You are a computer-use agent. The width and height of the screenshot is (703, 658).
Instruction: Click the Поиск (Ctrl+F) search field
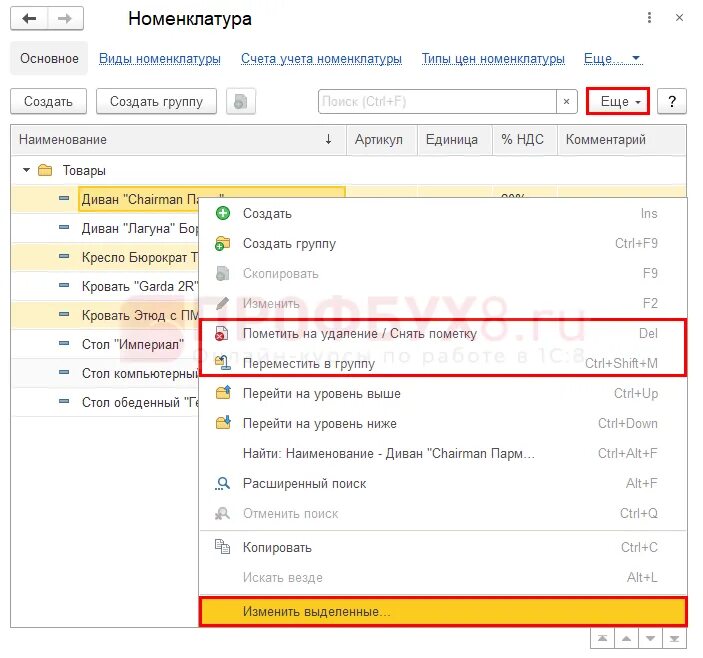pyautogui.click(x=438, y=101)
